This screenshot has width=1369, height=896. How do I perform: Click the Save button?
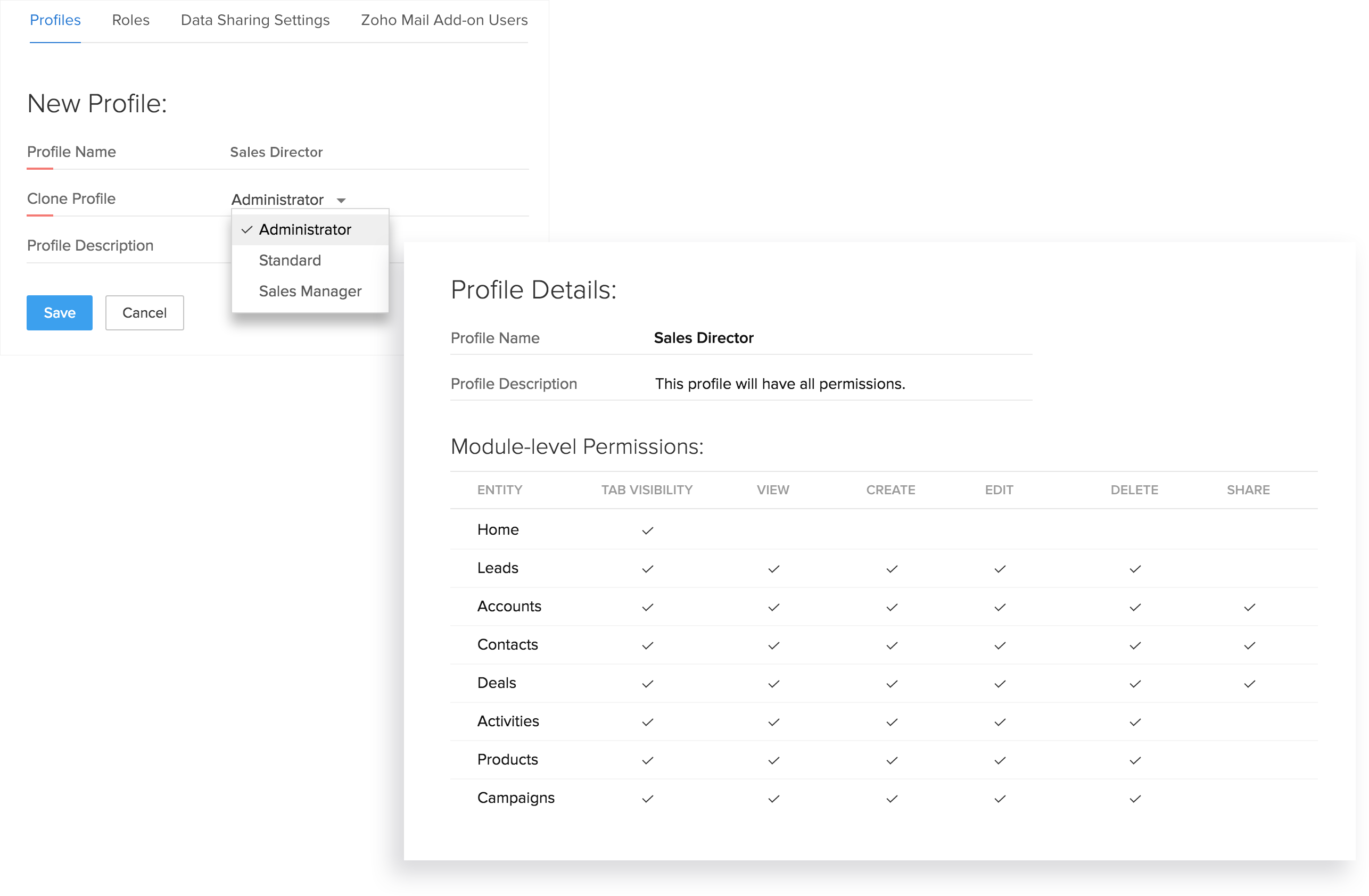coord(59,313)
